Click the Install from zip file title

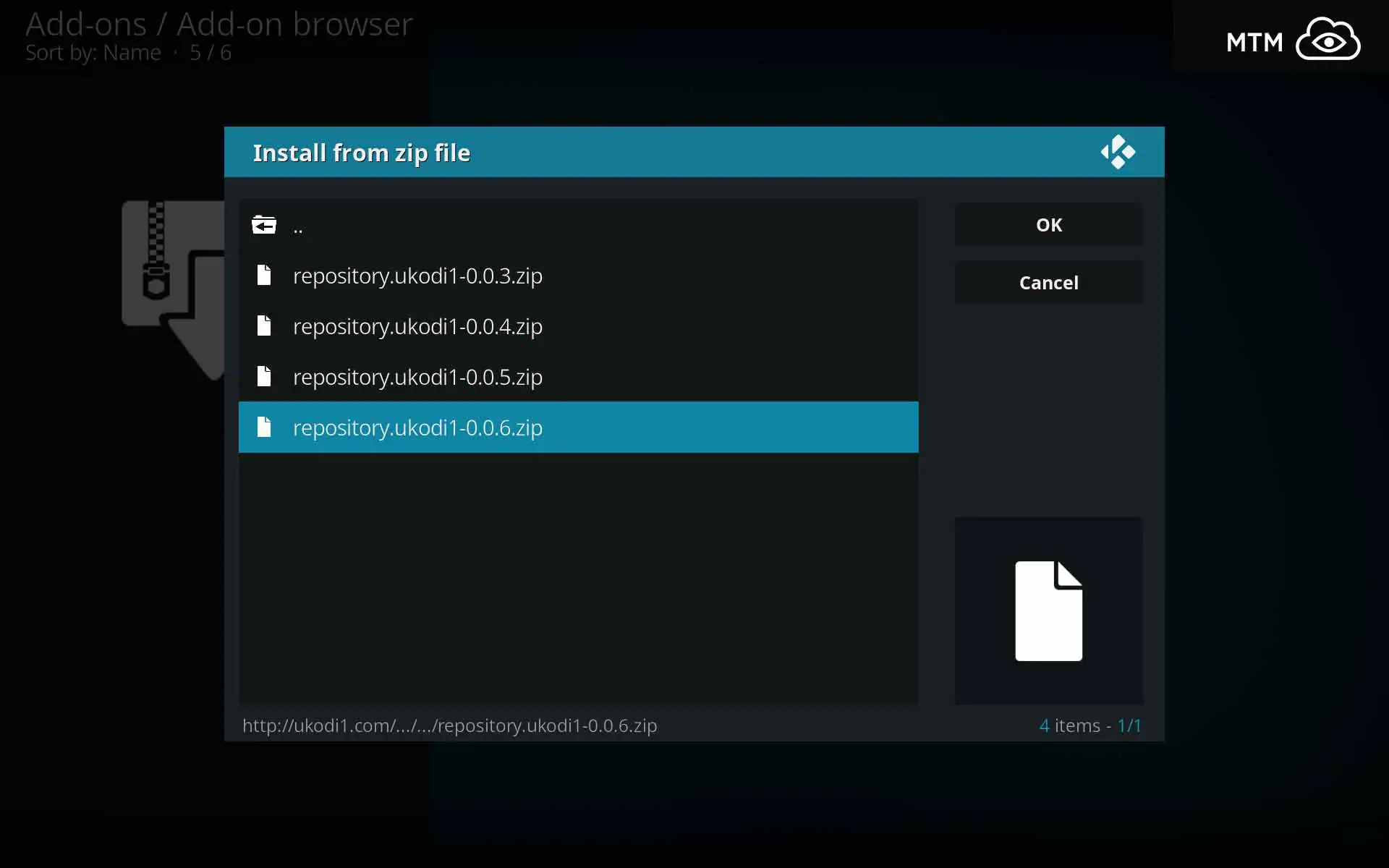click(x=361, y=153)
